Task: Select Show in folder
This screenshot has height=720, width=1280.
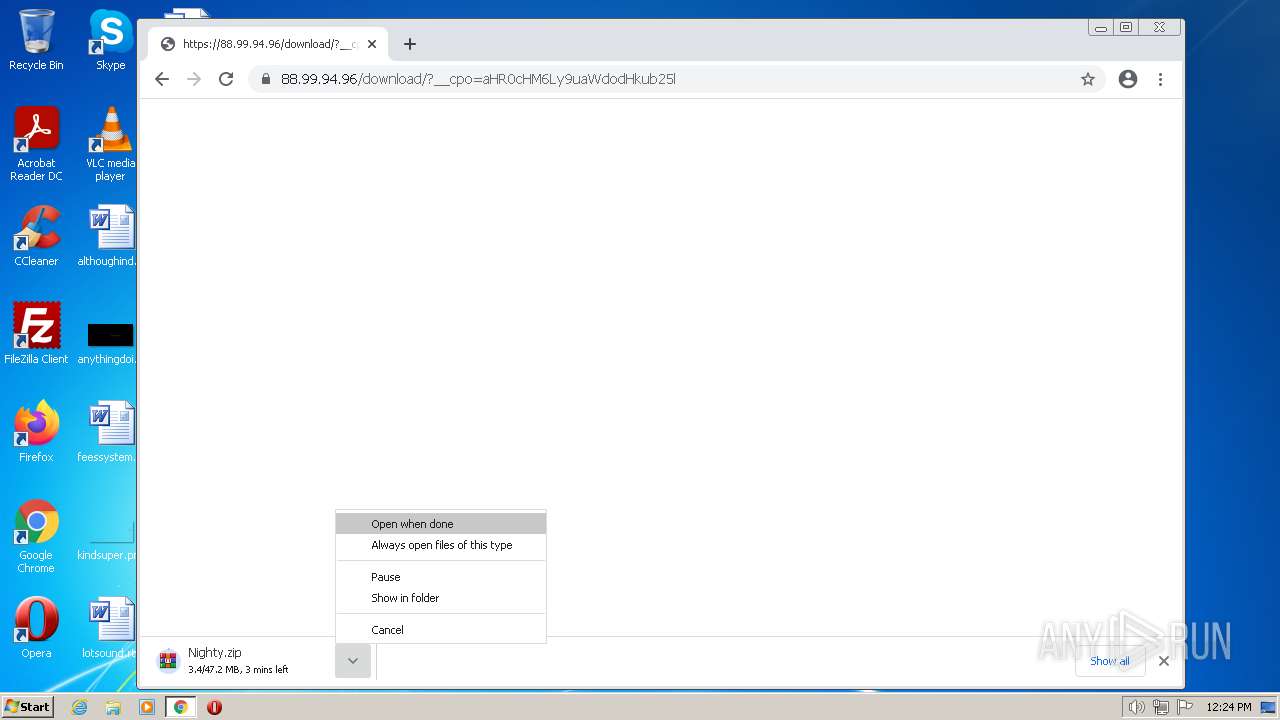Action: [x=441, y=598]
